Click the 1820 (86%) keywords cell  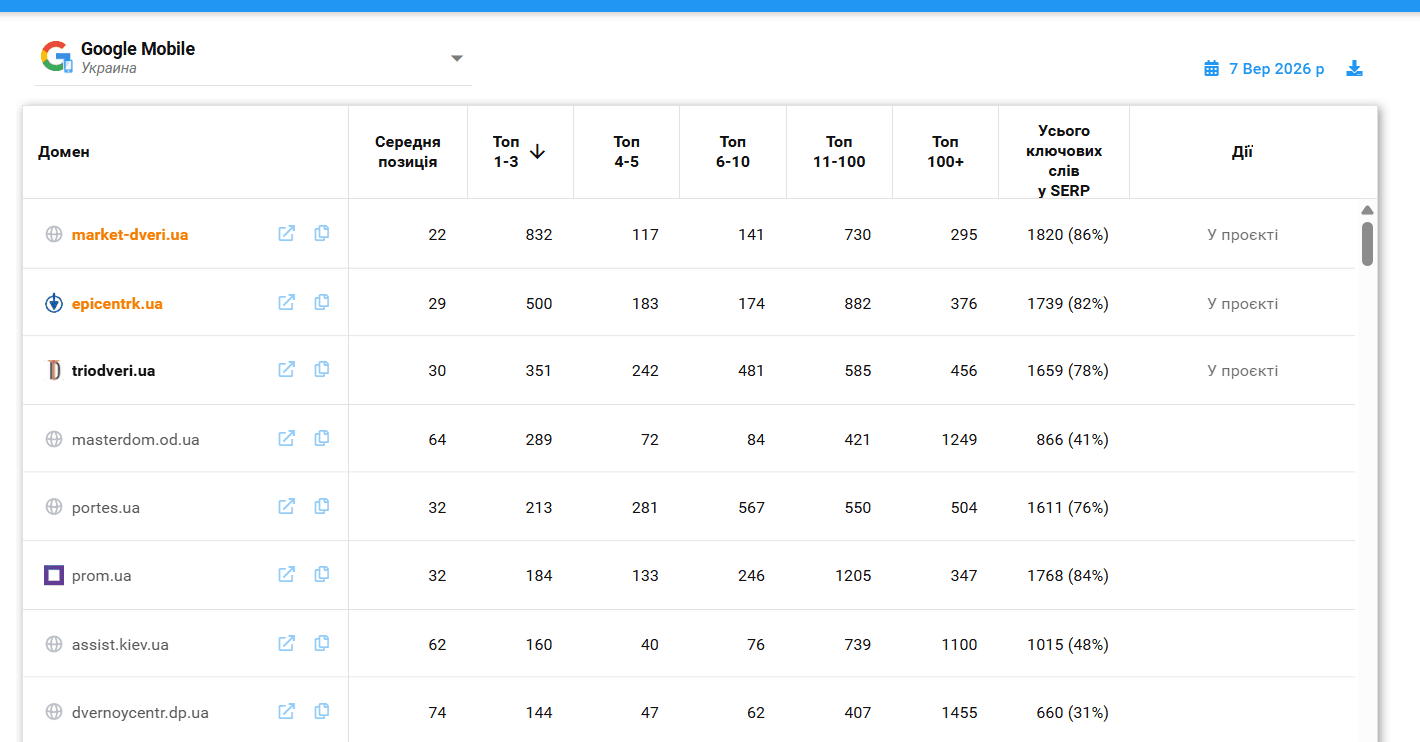(x=1068, y=235)
